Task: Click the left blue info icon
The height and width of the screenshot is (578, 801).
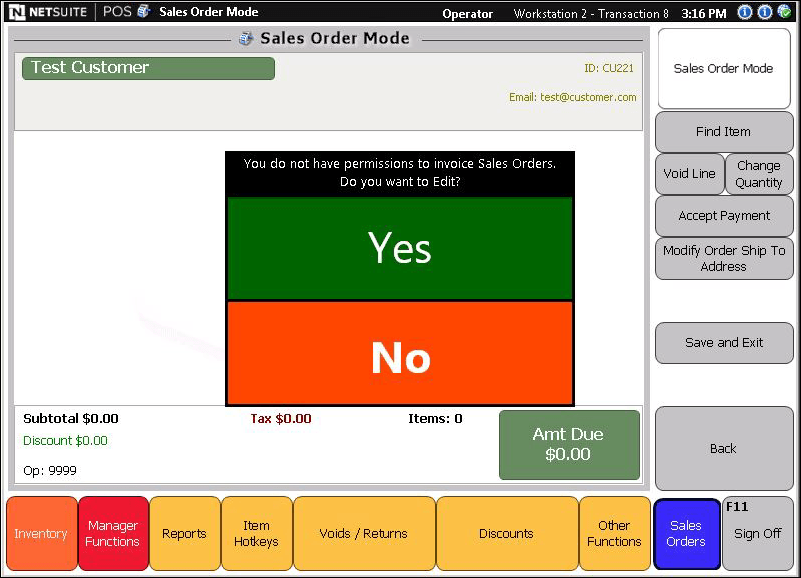Action: [745, 13]
